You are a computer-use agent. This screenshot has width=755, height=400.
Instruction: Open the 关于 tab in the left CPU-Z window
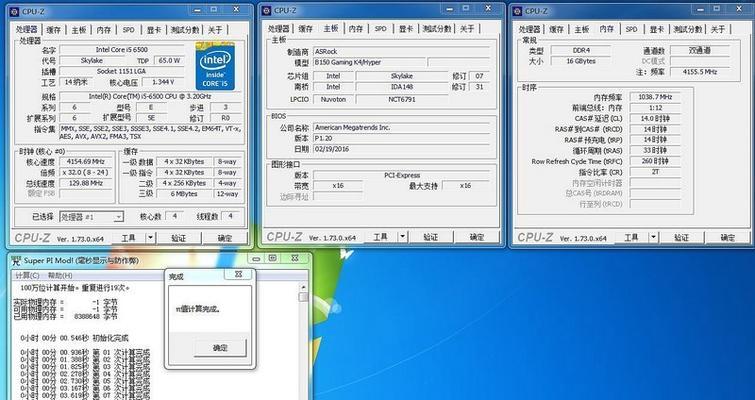pyautogui.click(x=215, y=30)
